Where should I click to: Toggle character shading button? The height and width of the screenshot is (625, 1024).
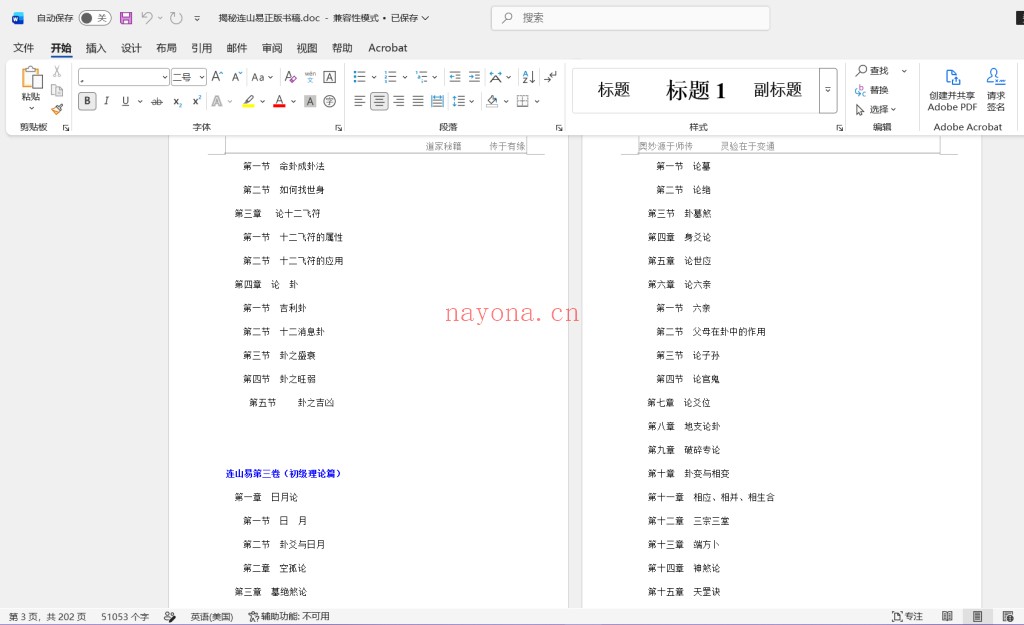(310, 101)
